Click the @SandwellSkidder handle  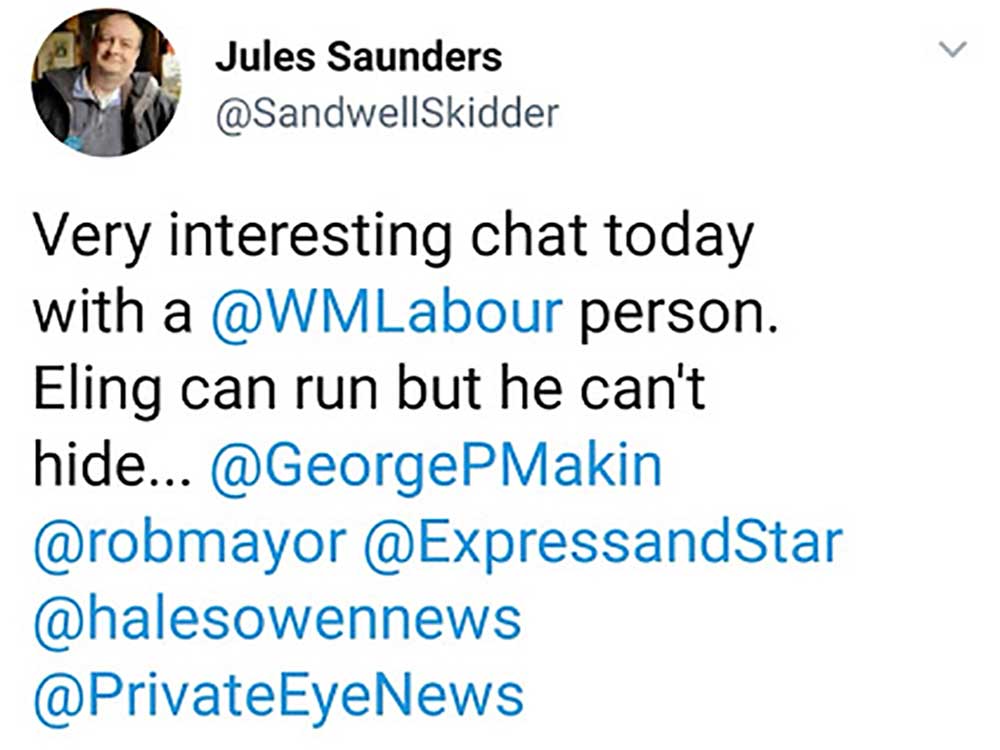[386, 114]
